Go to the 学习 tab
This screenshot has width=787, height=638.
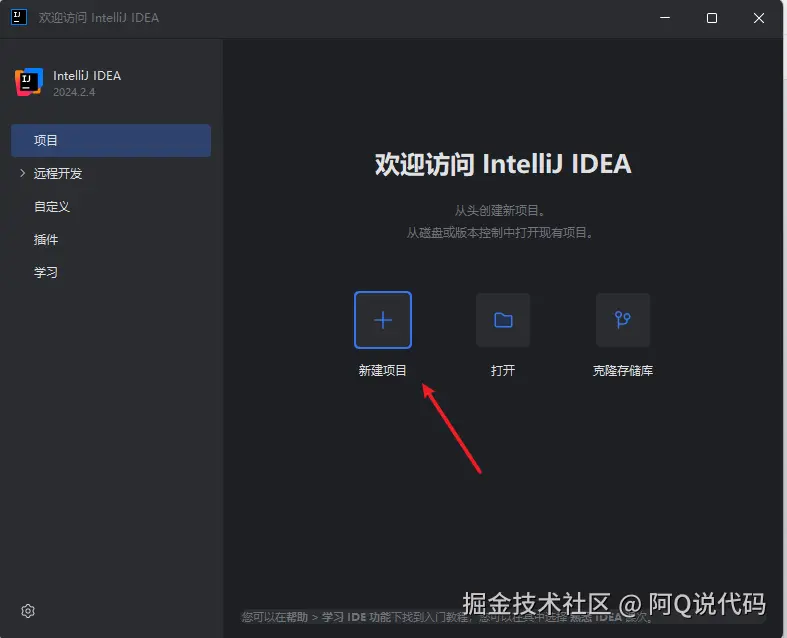[46, 273]
